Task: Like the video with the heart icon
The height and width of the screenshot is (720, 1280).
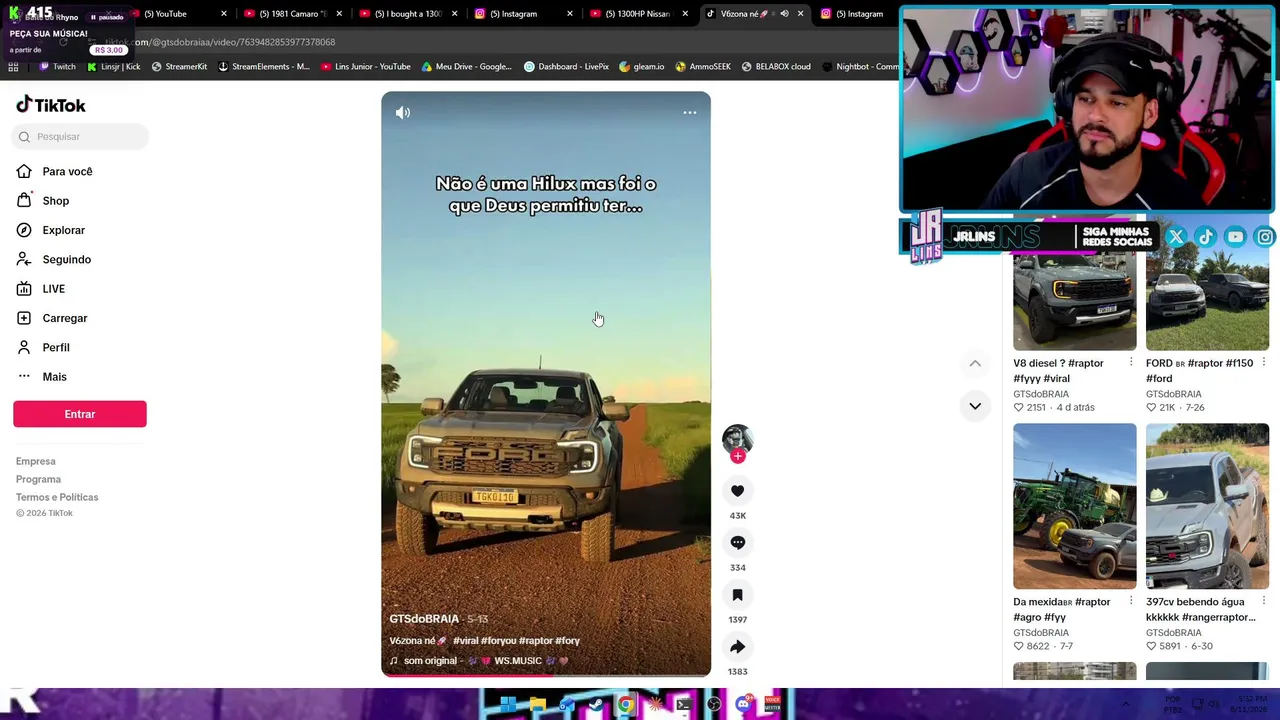Action: tap(738, 491)
